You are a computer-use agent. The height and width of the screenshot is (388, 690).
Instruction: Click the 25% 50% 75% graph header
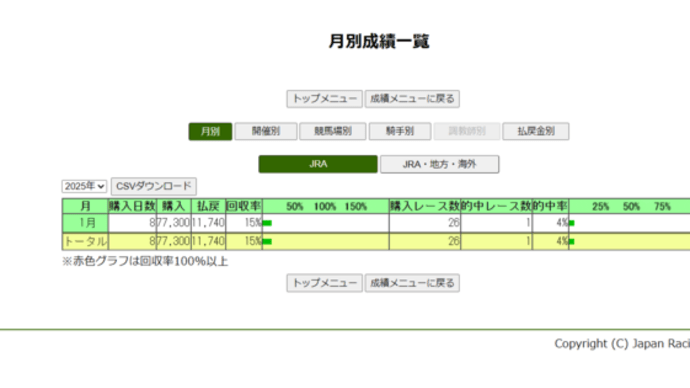[630, 206]
